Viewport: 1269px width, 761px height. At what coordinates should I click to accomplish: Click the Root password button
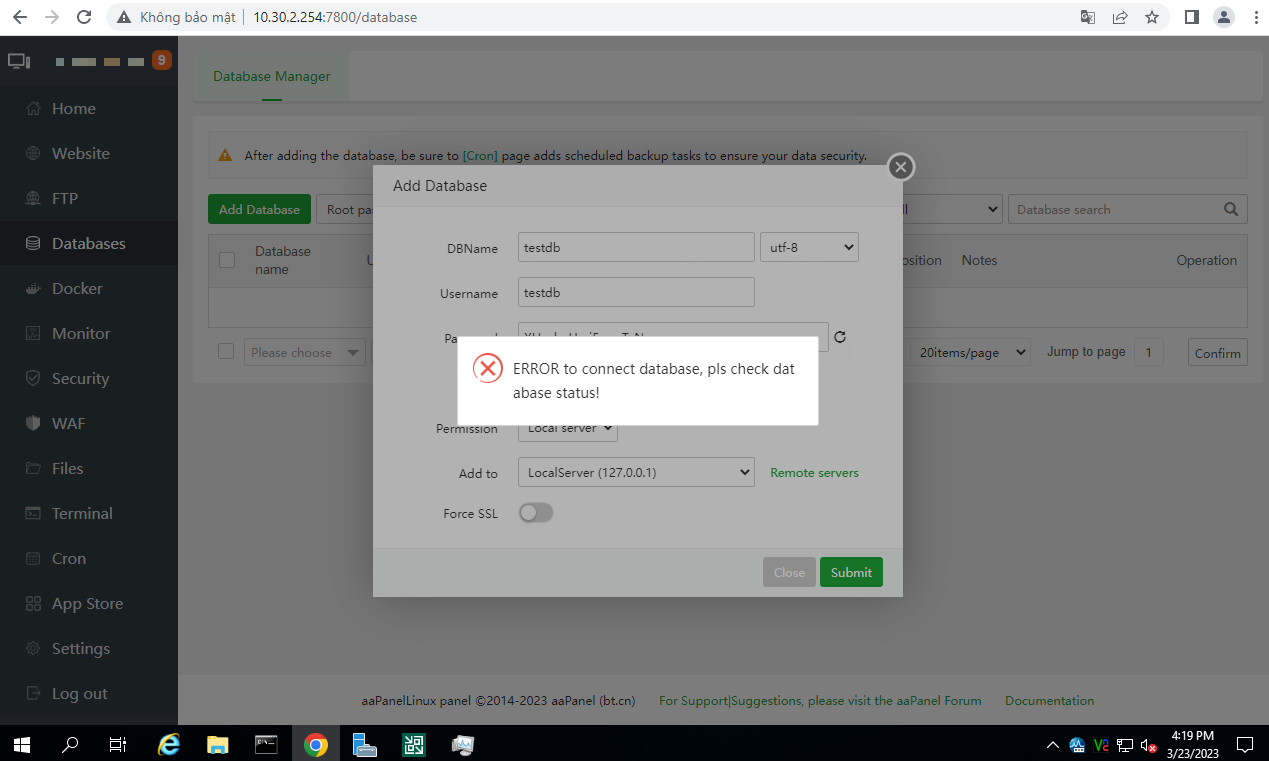click(x=345, y=209)
